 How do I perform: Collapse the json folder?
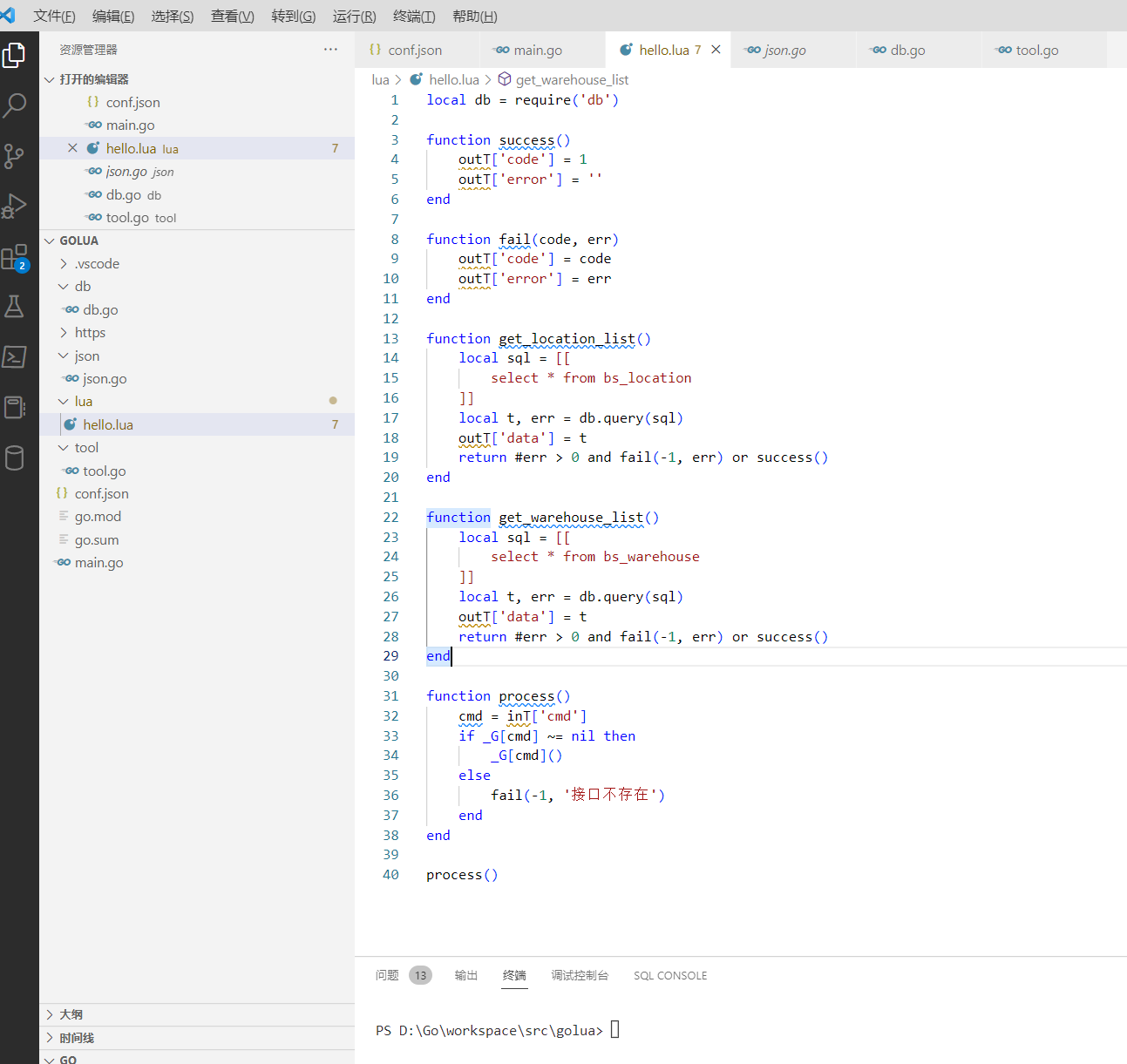[64, 356]
